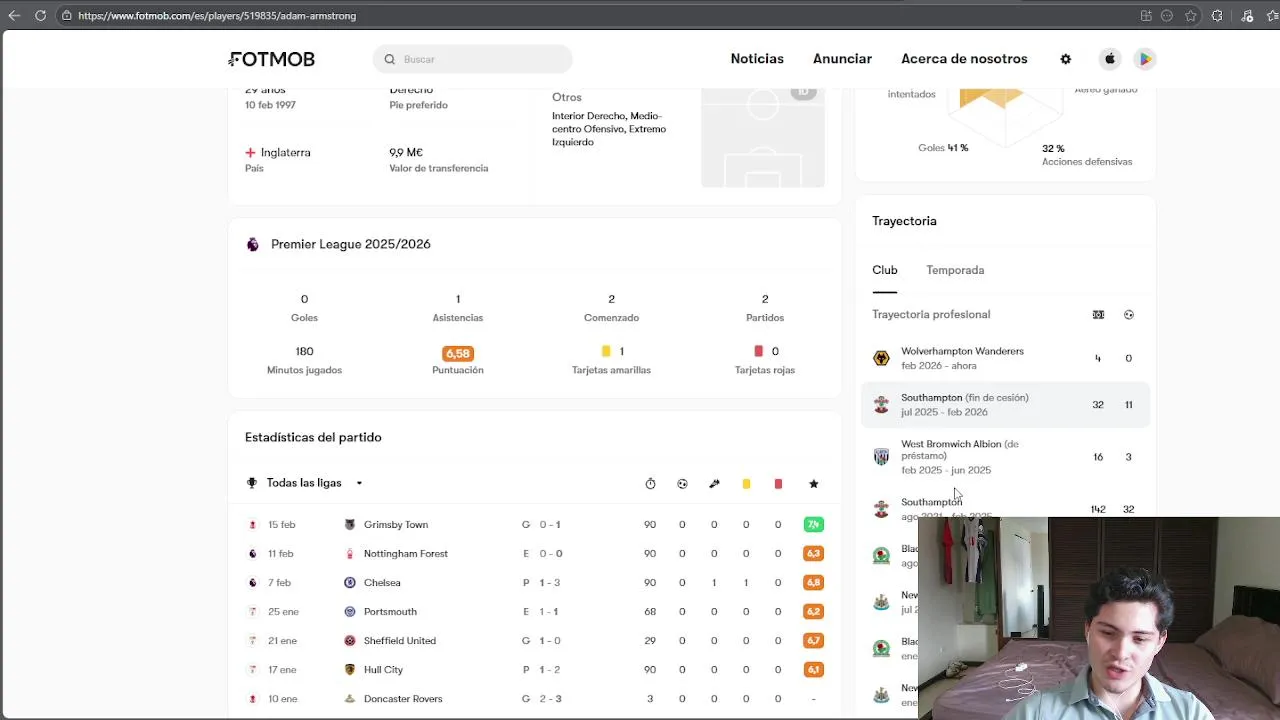This screenshot has height=720, width=1280.
Task: Bookmark page with the star icon
Action: coord(1191,16)
